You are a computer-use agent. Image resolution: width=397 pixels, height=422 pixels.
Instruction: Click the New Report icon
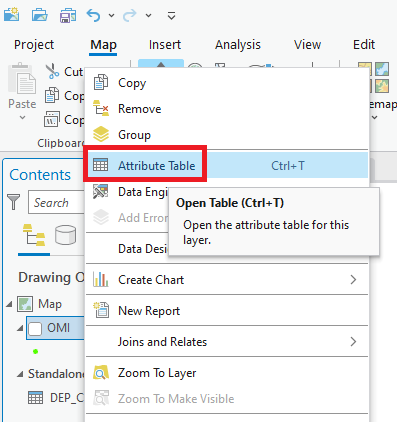101,310
